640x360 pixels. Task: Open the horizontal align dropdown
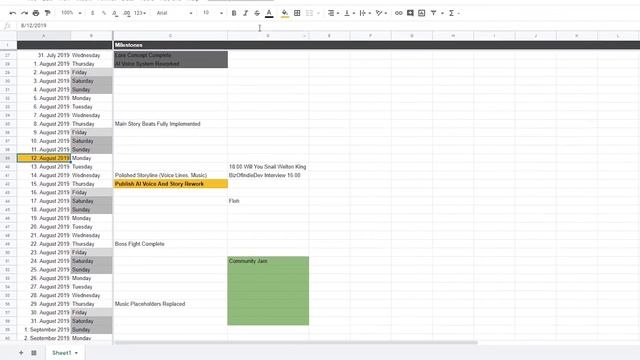(x=333, y=13)
